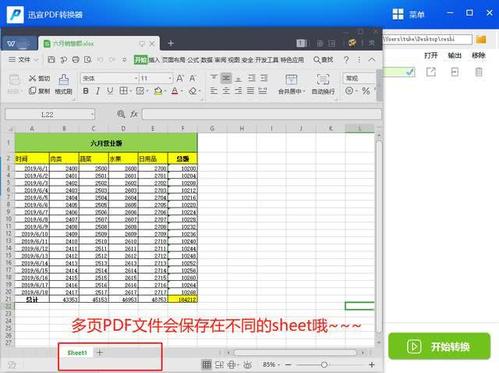Click the 开始转换 start conversion button
The height and width of the screenshot is (373, 499).
tap(439, 346)
